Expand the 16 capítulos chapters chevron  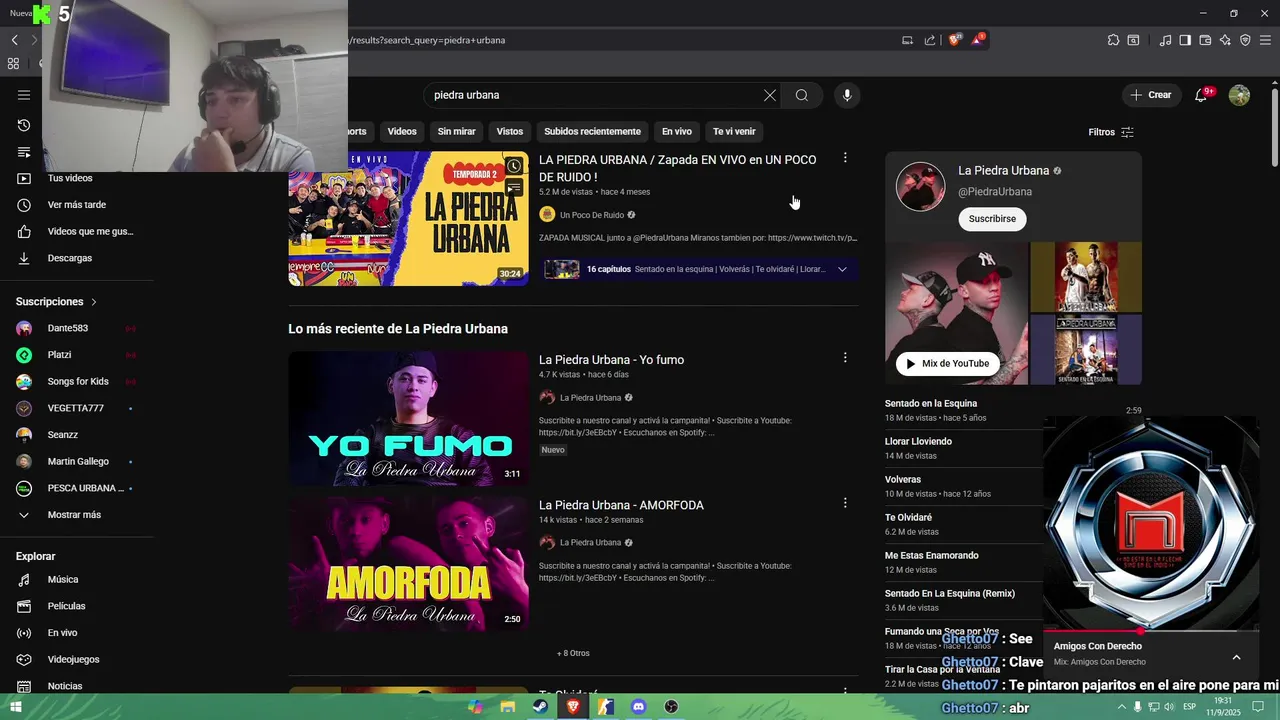point(842,269)
